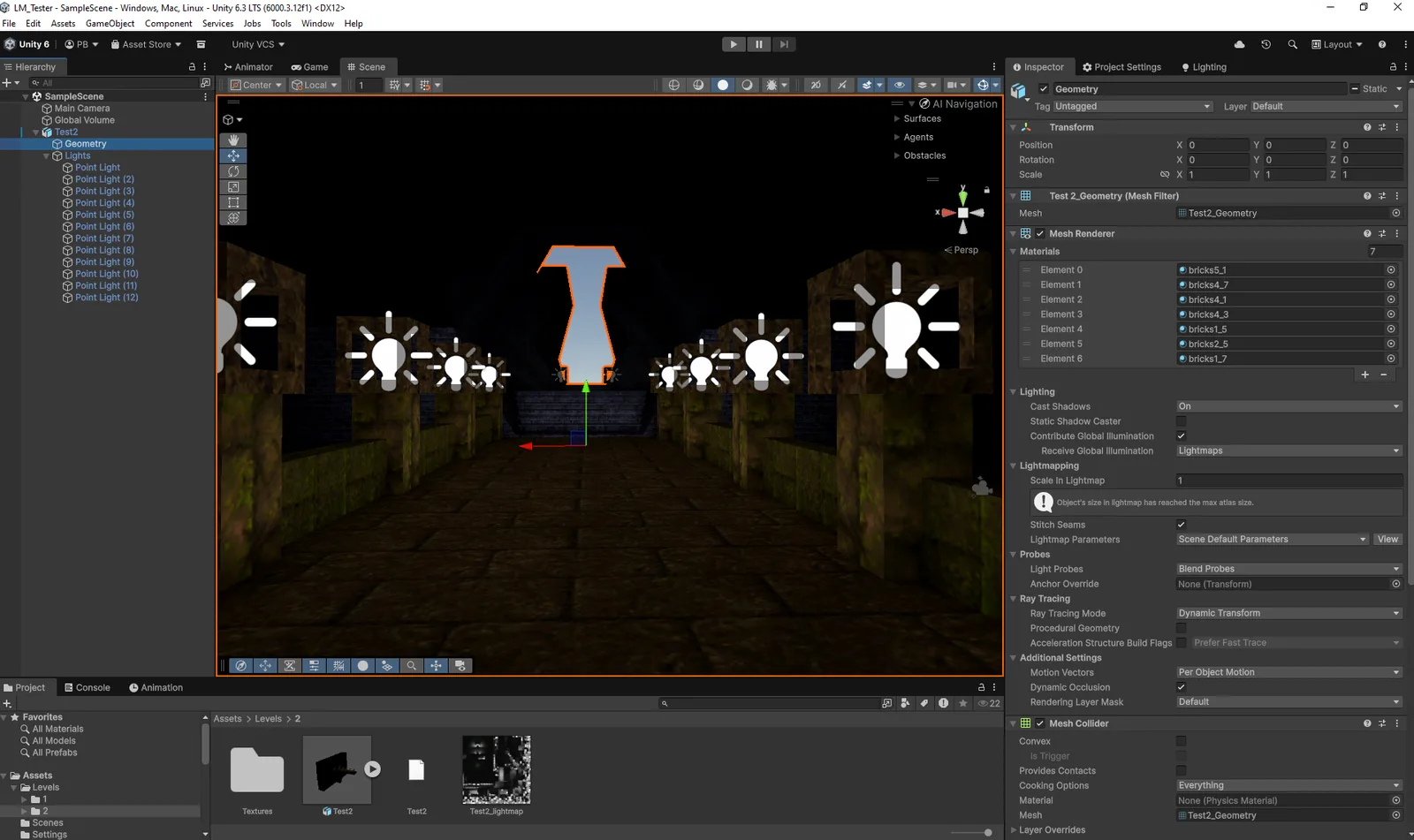Remove material element with minus button

click(1384, 375)
